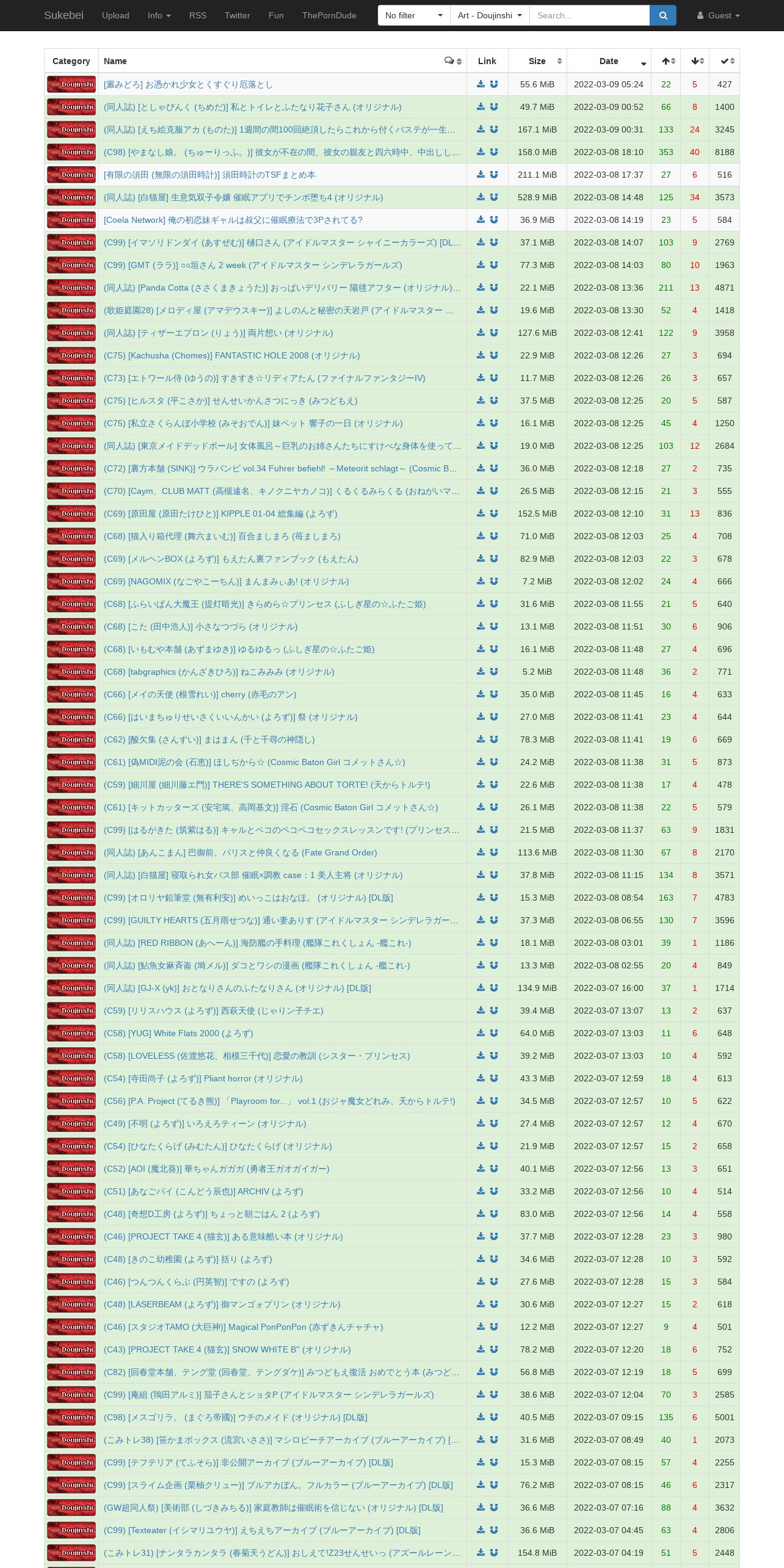
Task: Open magnet link for the 5.2 MiB entry
Action: [x=494, y=672]
